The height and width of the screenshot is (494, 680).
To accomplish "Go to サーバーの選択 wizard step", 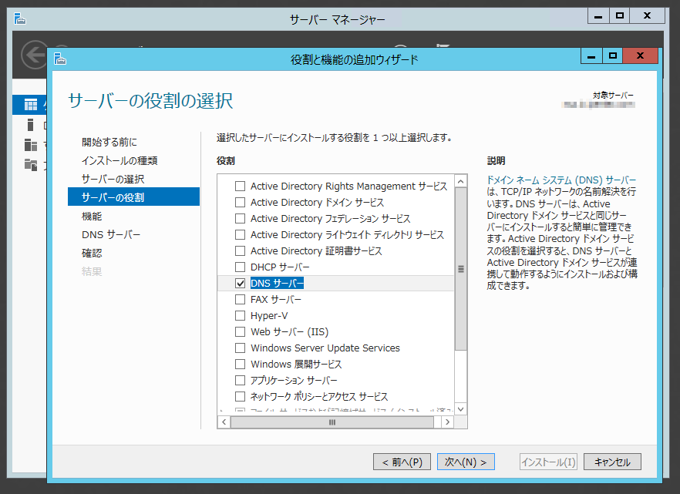I will (x=113, y=179).
